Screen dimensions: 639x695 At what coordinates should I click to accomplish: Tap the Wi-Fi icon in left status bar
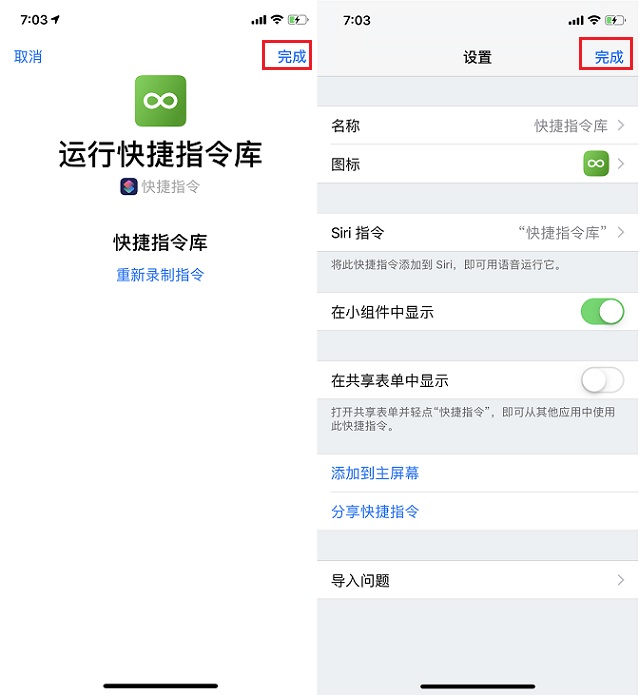(x=277, y=20)
